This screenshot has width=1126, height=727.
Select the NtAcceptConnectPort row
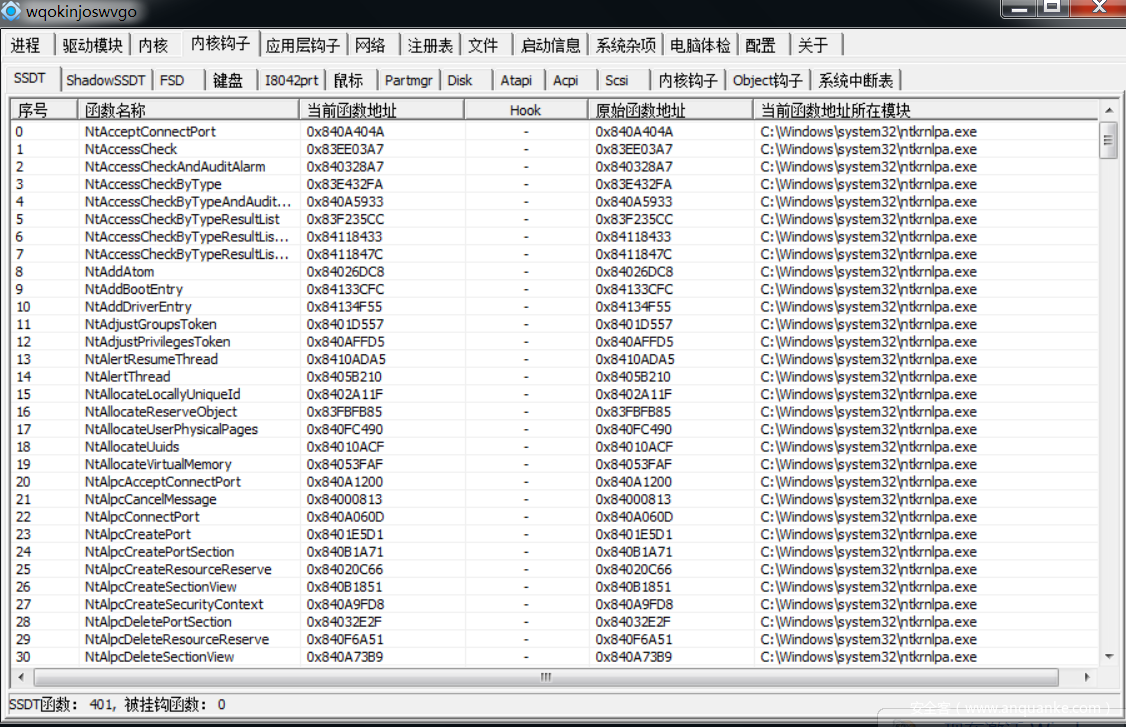[x=150, y=132]
